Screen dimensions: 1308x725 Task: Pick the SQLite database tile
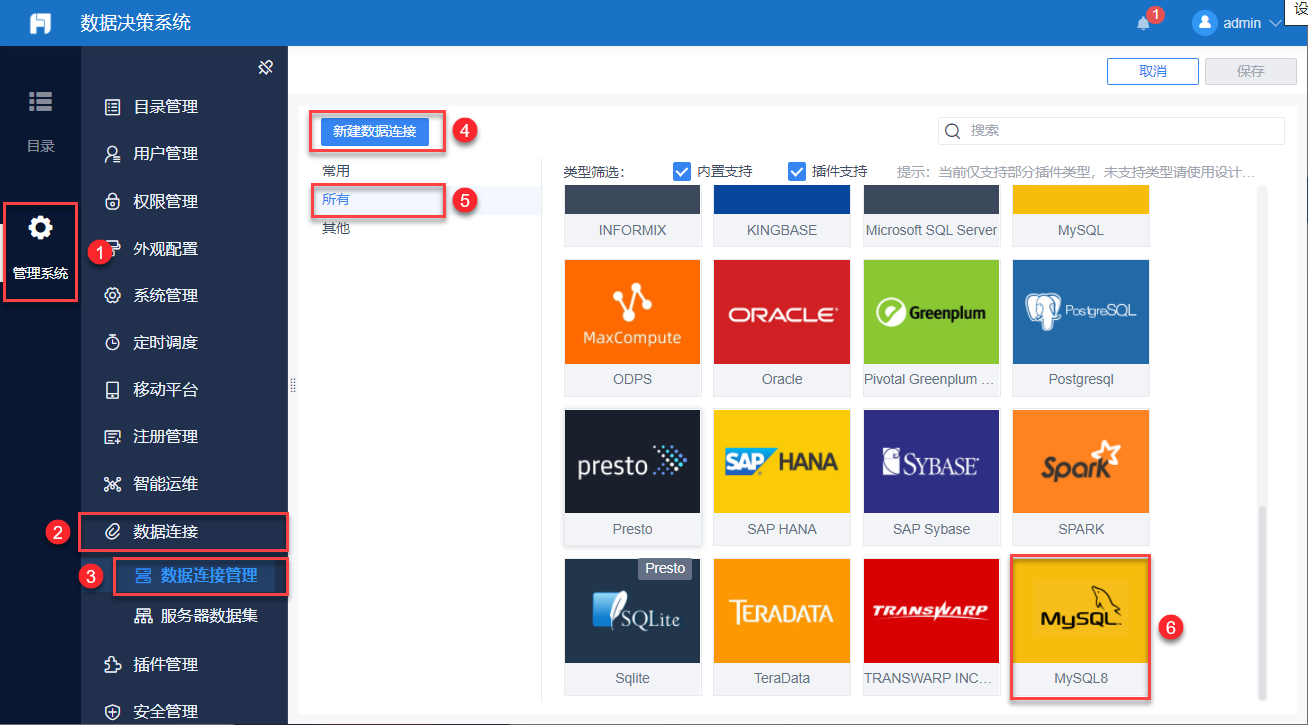(632, 627)
